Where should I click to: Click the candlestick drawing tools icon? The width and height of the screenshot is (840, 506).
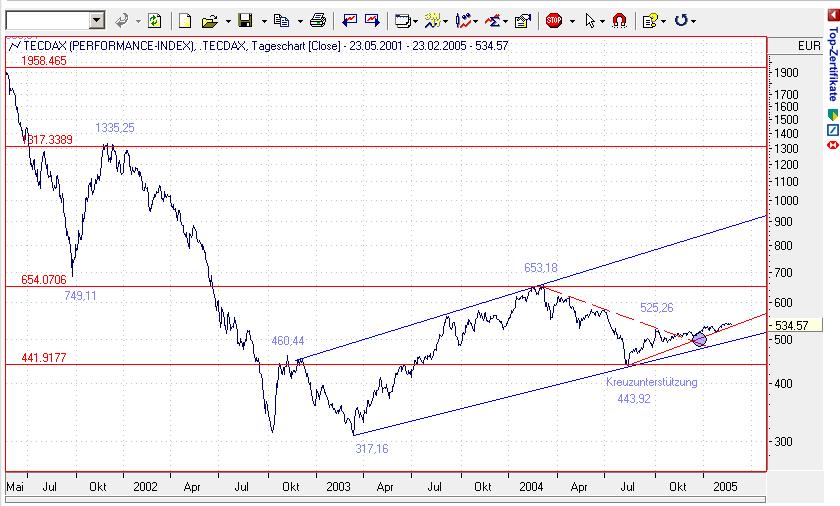(463, 21)
